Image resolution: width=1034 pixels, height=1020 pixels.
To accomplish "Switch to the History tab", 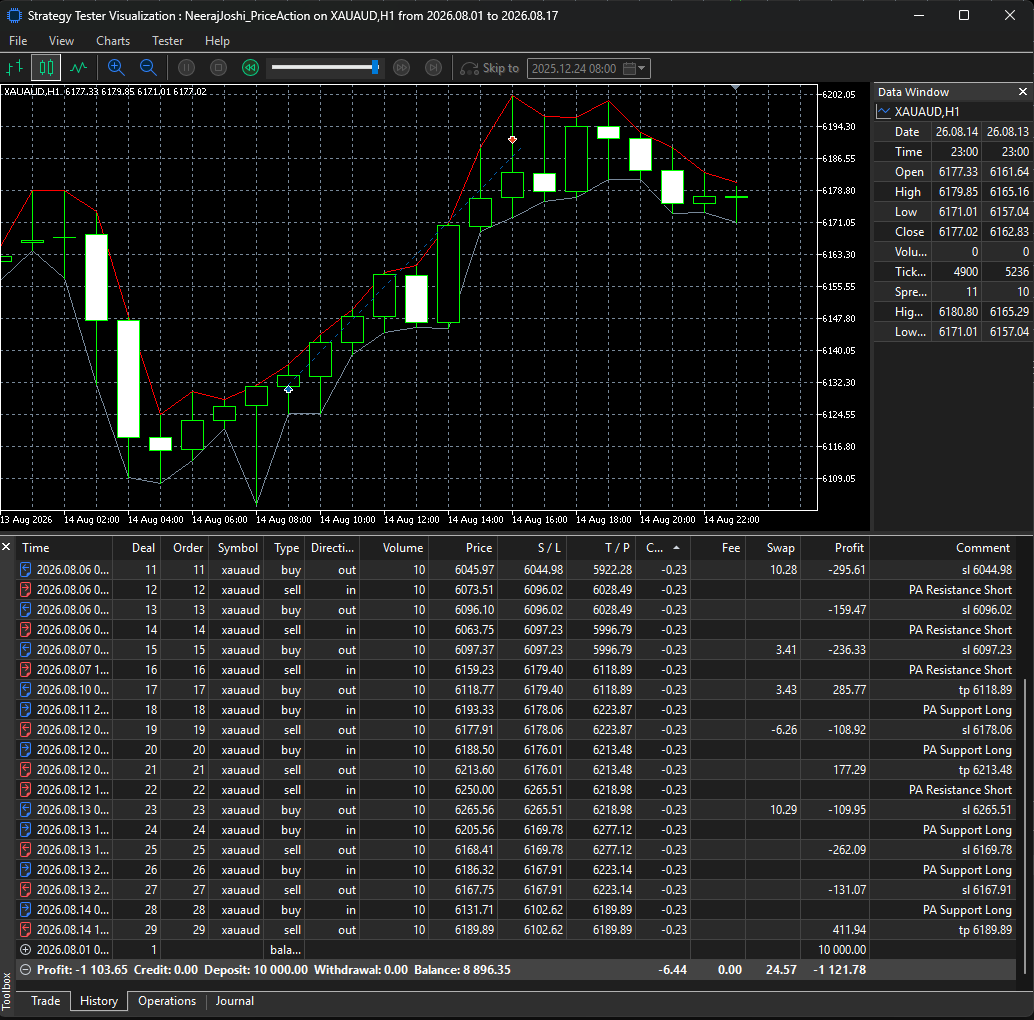I will pyautogui.click(x=99, y=1001).
